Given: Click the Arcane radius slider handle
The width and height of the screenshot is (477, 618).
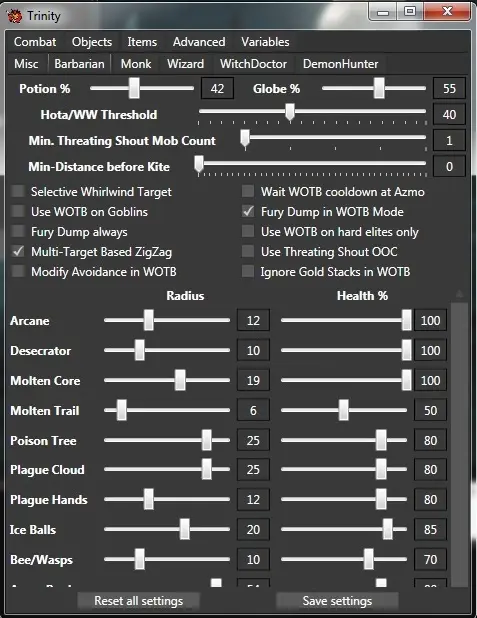Looking at the screenshot, I should tap(149, 320).
